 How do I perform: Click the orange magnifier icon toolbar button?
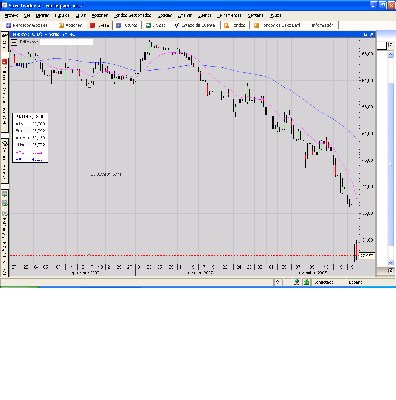point(235,25)
